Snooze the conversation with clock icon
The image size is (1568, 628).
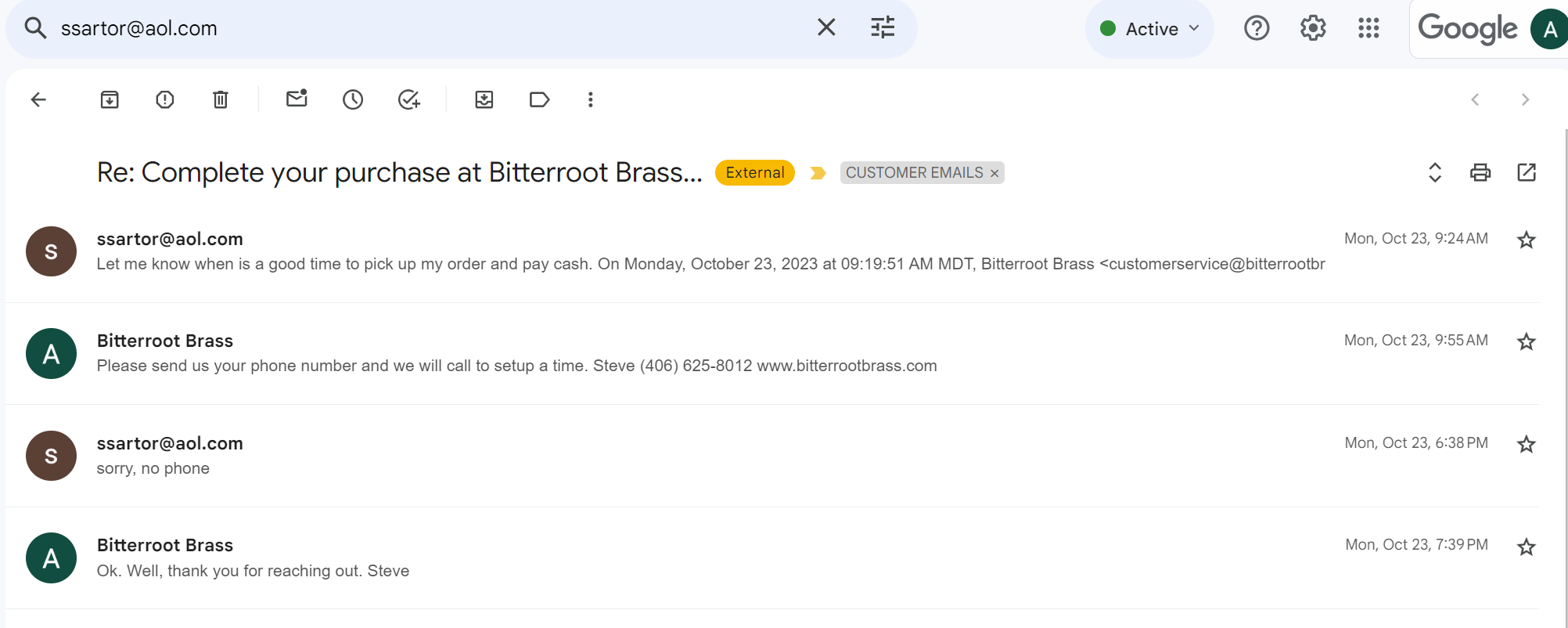353,99
